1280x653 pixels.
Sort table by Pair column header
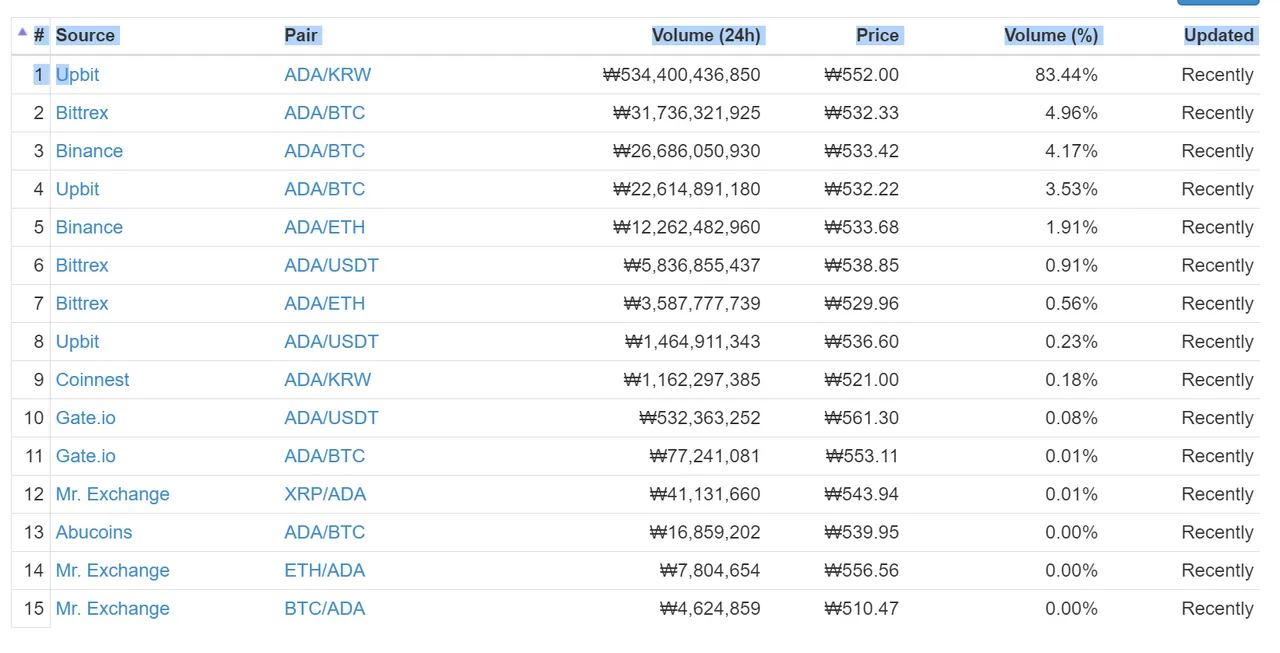[301, 35]
